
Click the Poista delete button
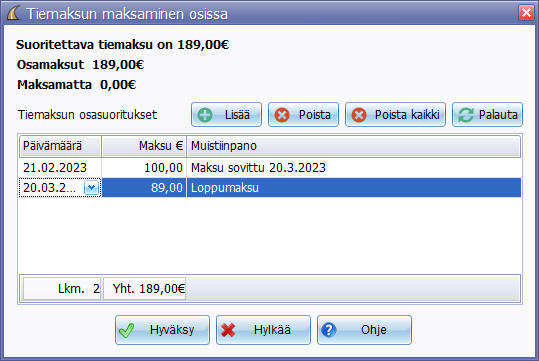coord(303,114)
